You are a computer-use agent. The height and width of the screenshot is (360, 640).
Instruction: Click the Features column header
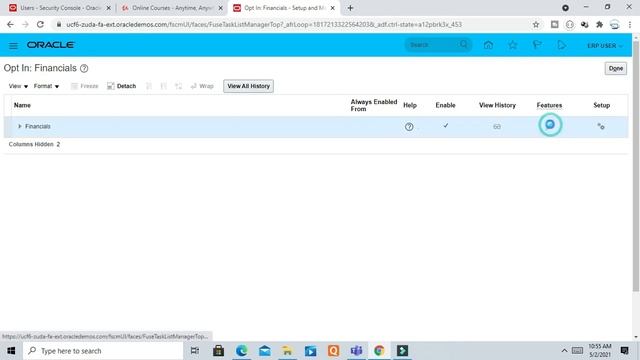pyautogui.click(x=549, y=105)
